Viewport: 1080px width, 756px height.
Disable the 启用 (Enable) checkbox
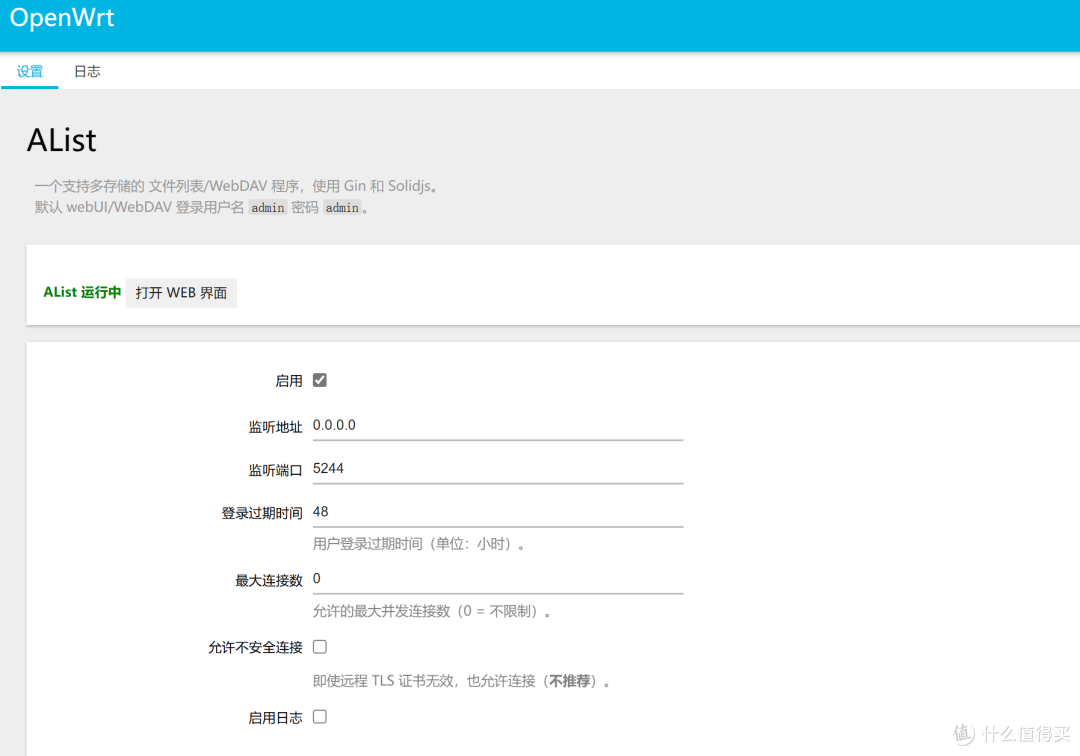coord(319,380)
